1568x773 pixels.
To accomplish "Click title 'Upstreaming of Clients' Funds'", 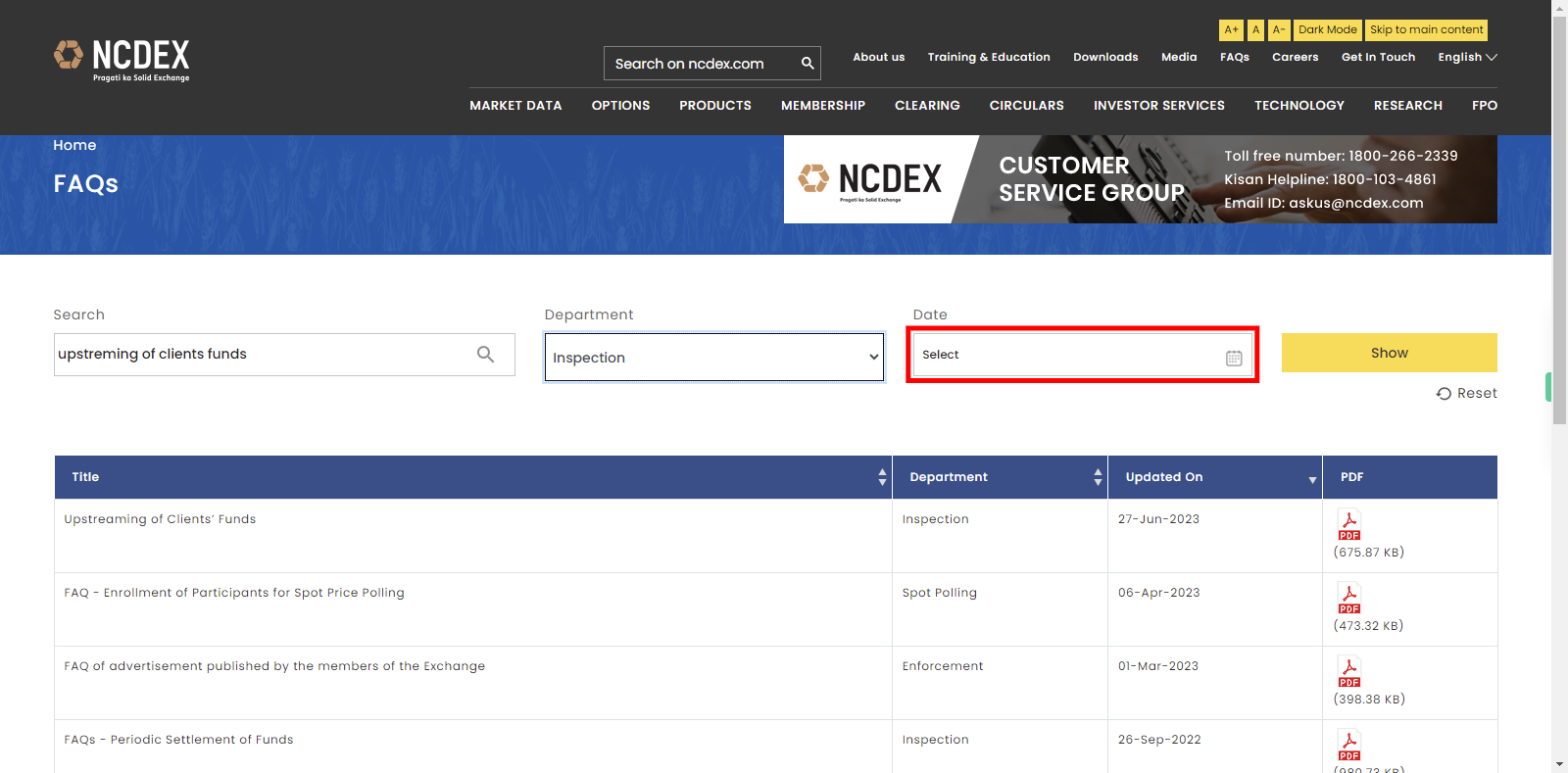I will (x=160, y=519).
